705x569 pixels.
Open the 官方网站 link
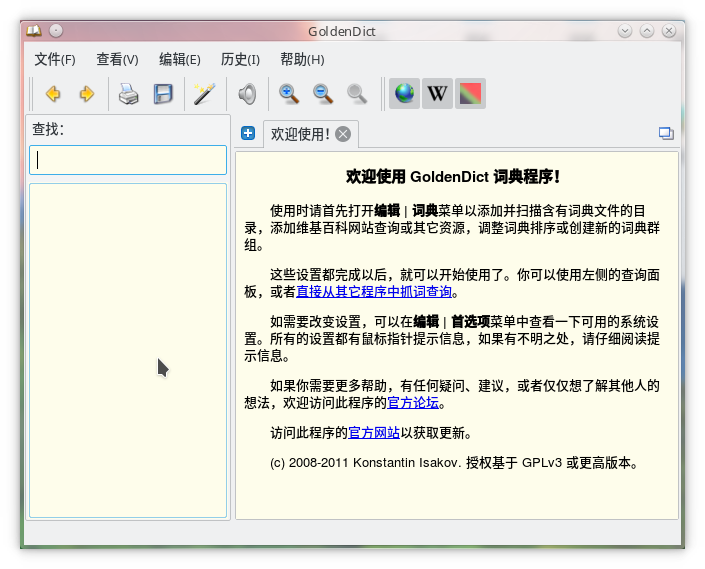[374, 433]
